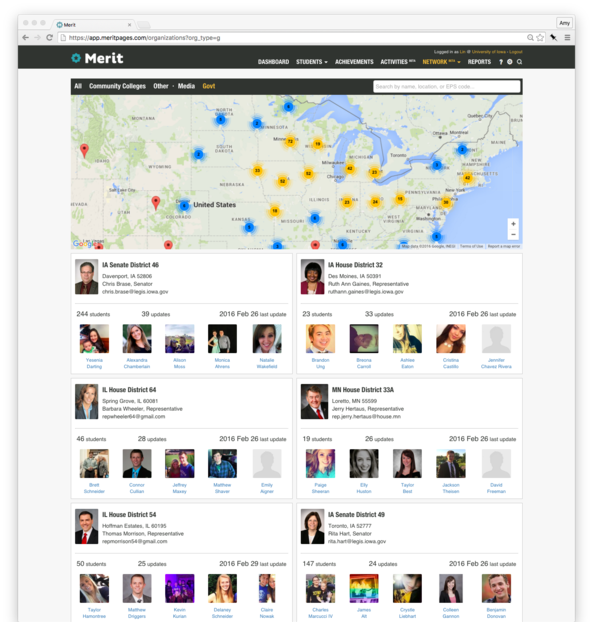Zoom in on the map
Screen dimensions: 592x622
tap(513, 224)
